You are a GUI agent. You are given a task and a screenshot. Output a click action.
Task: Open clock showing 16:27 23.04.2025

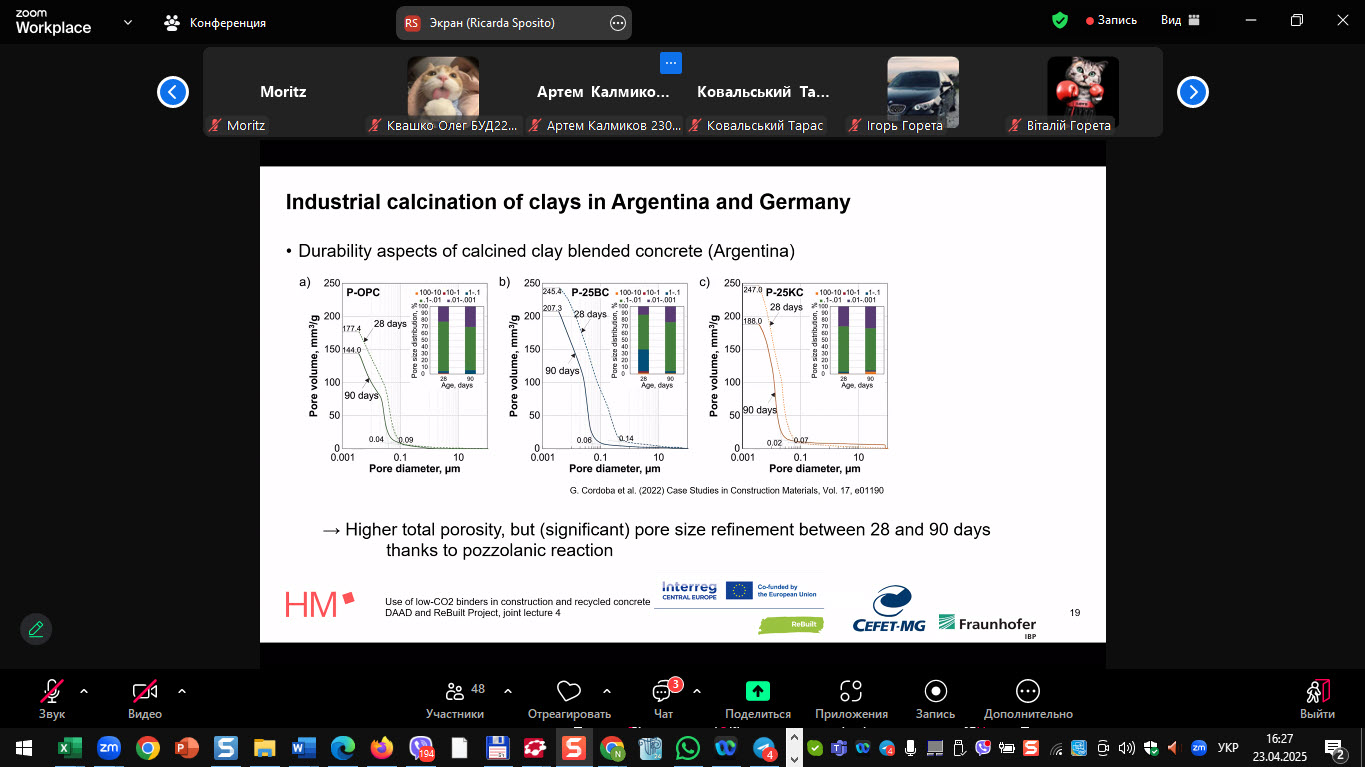pos(1279,748)
